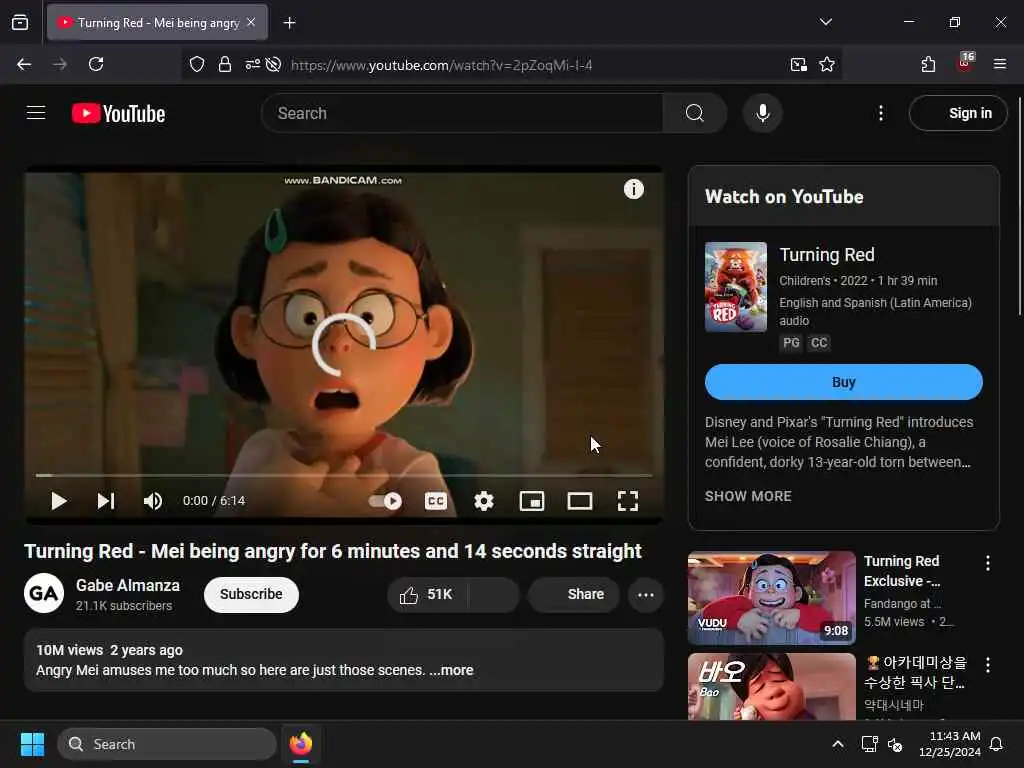This screenshot has height=768, width=1024.
Task: Open Gabe Almanza channel avatar
Action: pos(44,593)
